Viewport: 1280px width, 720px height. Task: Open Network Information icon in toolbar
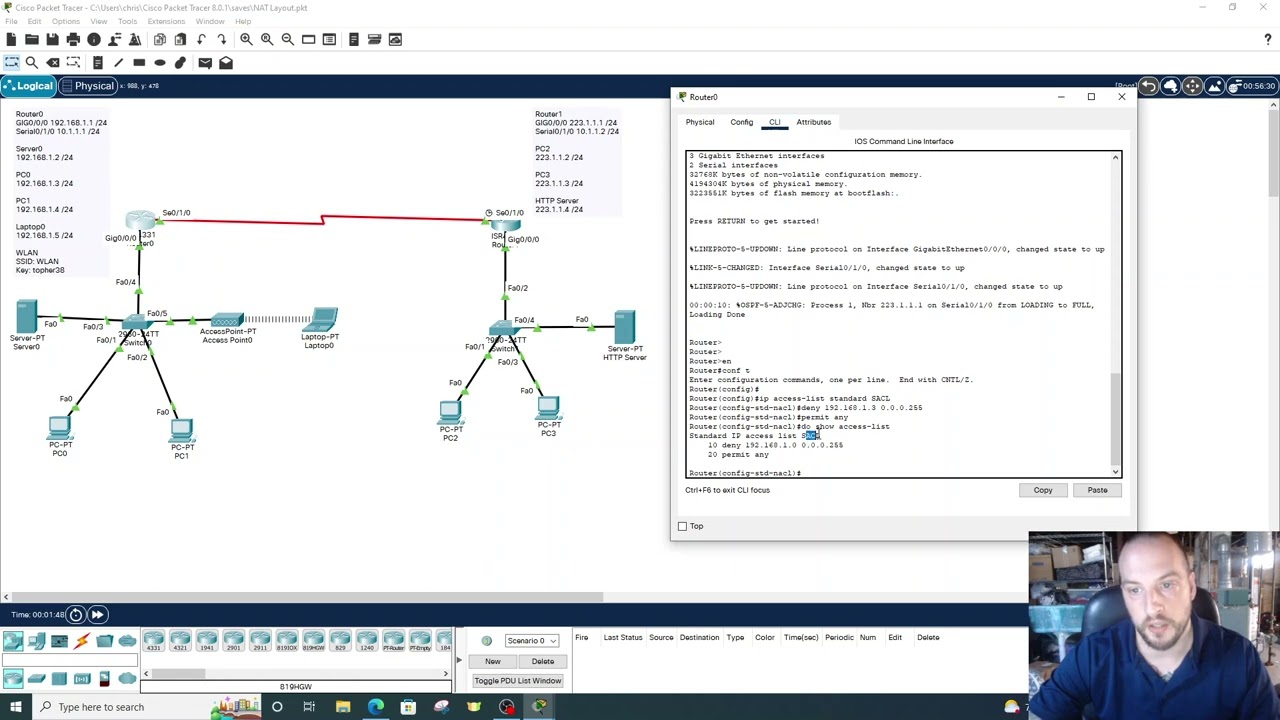[94, 39]
